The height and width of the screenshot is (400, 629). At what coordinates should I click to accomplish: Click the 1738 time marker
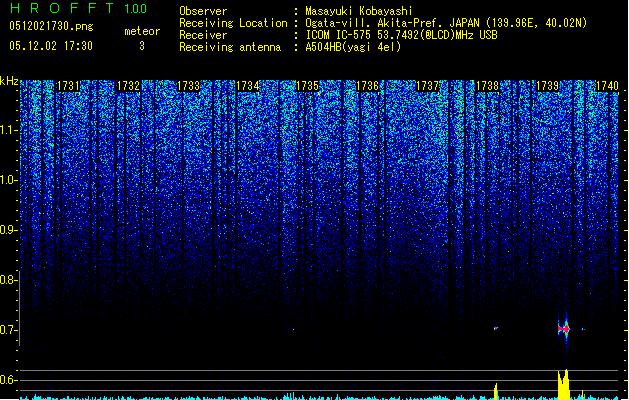[x=487, y=86]
